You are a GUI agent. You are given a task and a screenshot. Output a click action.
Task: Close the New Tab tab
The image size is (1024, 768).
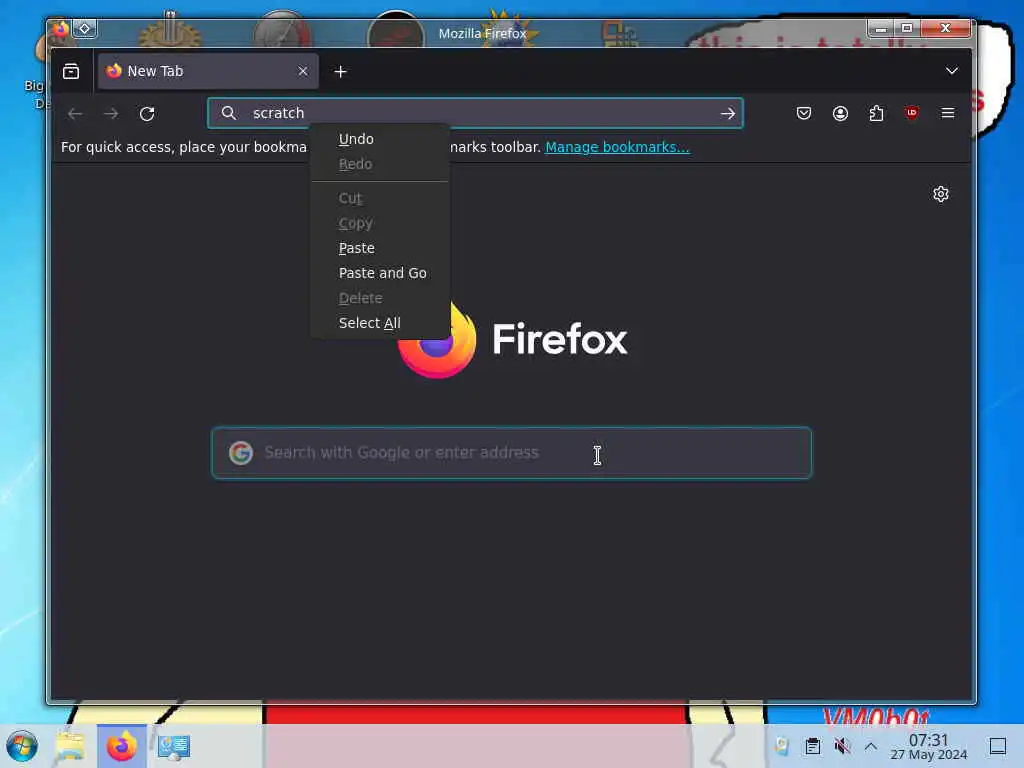[x=302, y=71]
